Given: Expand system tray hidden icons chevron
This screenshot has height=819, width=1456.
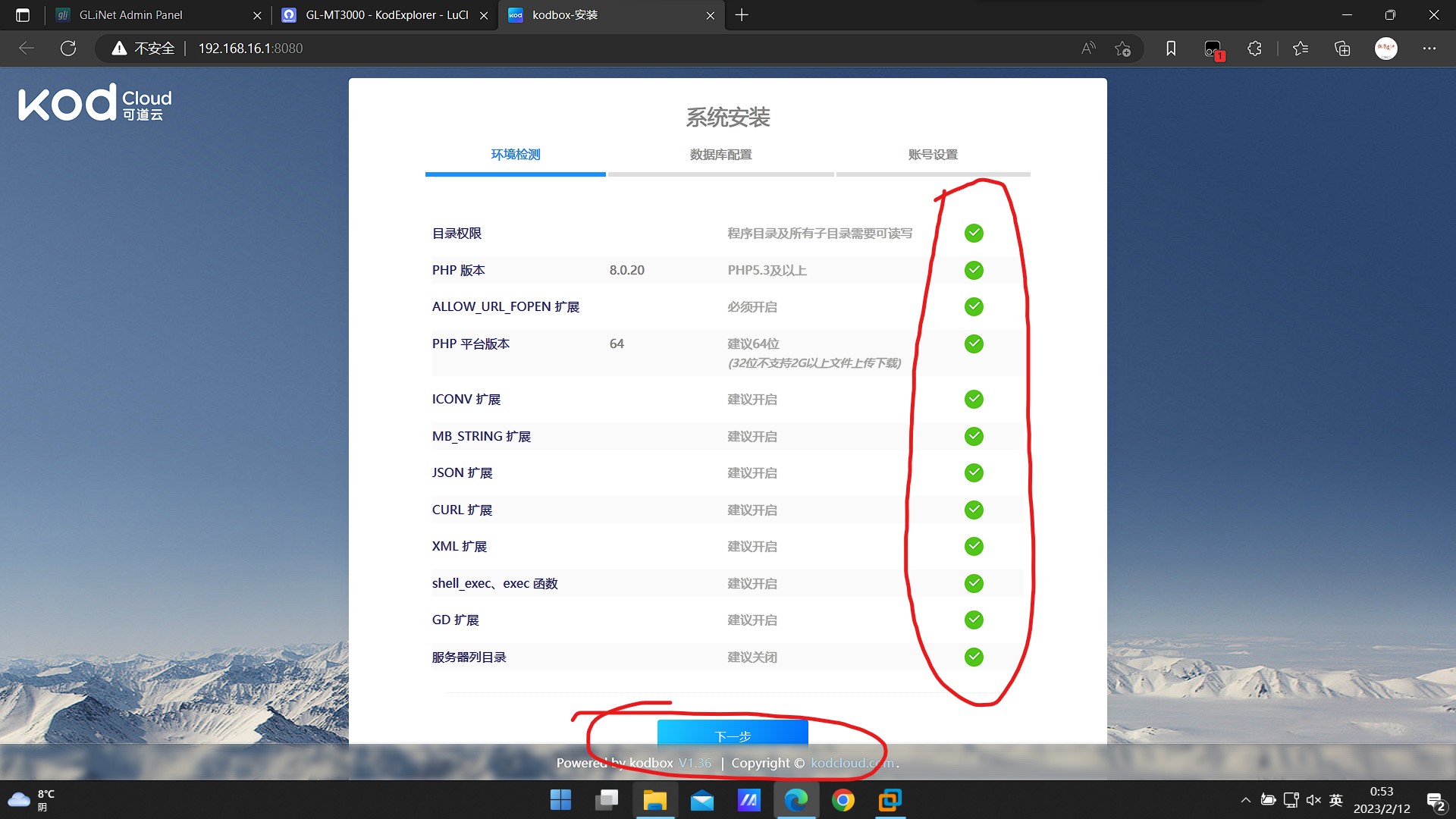Looking at the screenshot, I should pyautogui.click(x=1245, y=800).
